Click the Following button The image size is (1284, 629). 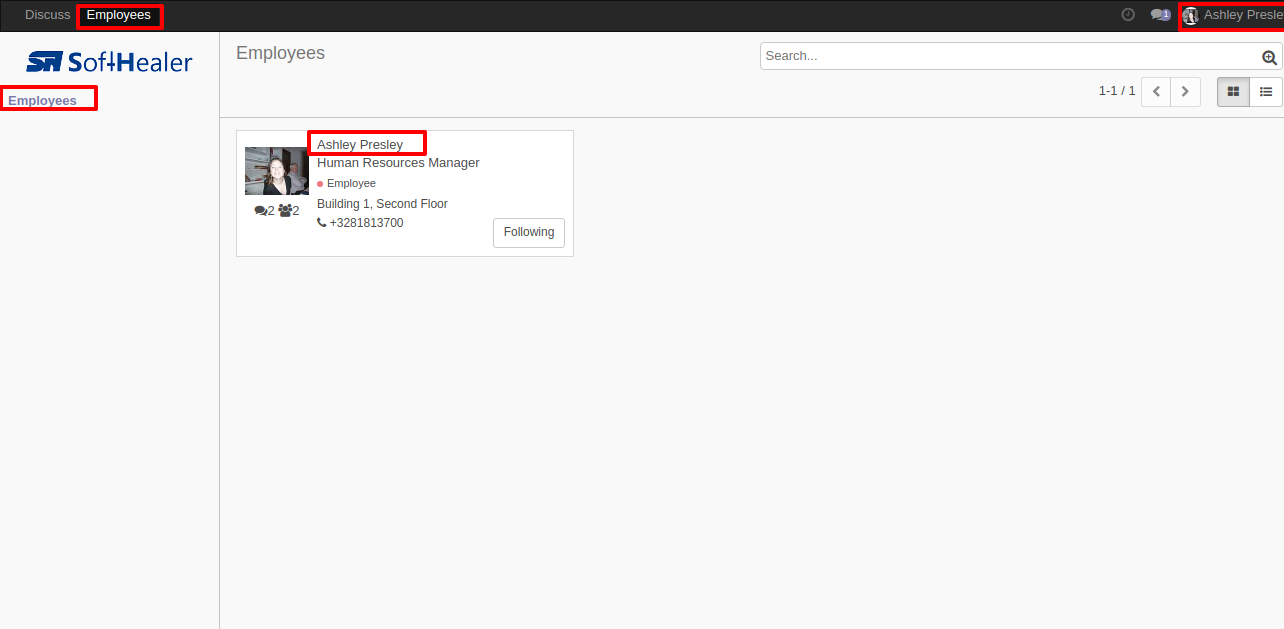tap(529, 232)
